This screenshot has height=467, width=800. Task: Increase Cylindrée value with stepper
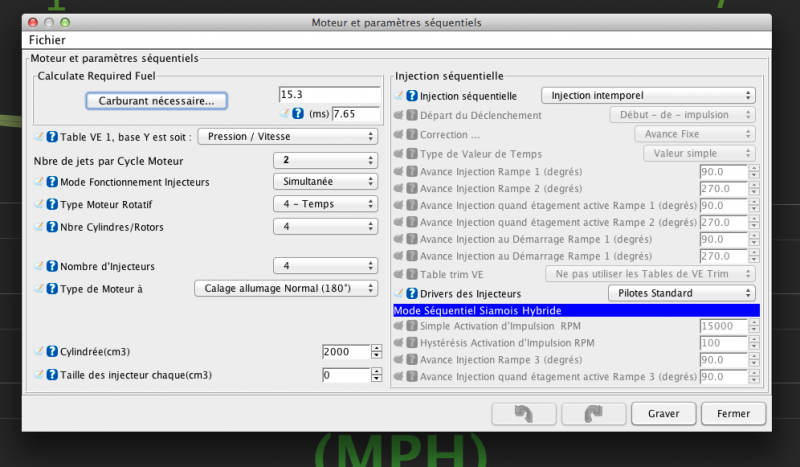pyautogui.click(x=377, y=348)
